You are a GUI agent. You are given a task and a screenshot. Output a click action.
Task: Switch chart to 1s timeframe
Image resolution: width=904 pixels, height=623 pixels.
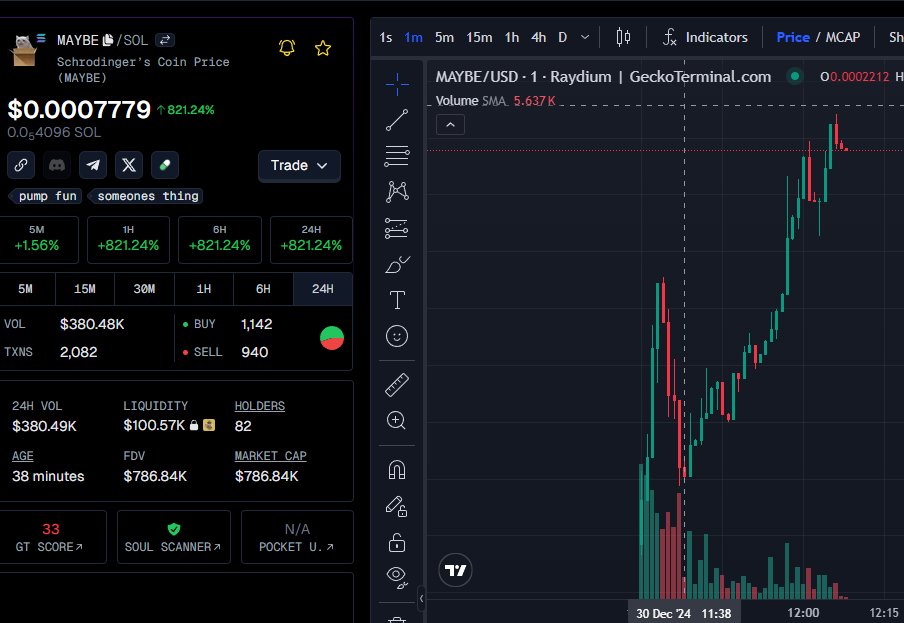[386, 37]
